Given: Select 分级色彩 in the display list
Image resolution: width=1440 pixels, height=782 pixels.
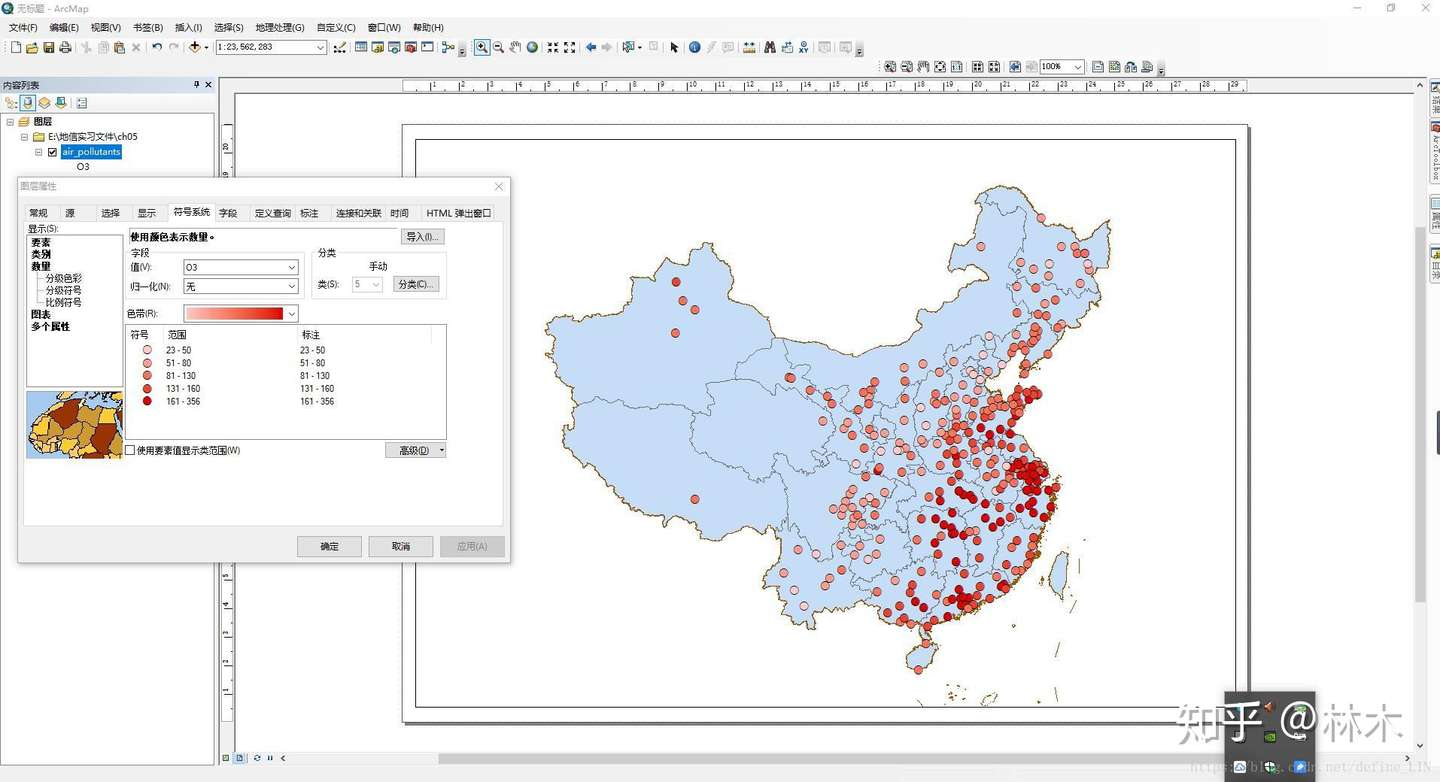Looking at the screenshot, I should coord(64,278).
